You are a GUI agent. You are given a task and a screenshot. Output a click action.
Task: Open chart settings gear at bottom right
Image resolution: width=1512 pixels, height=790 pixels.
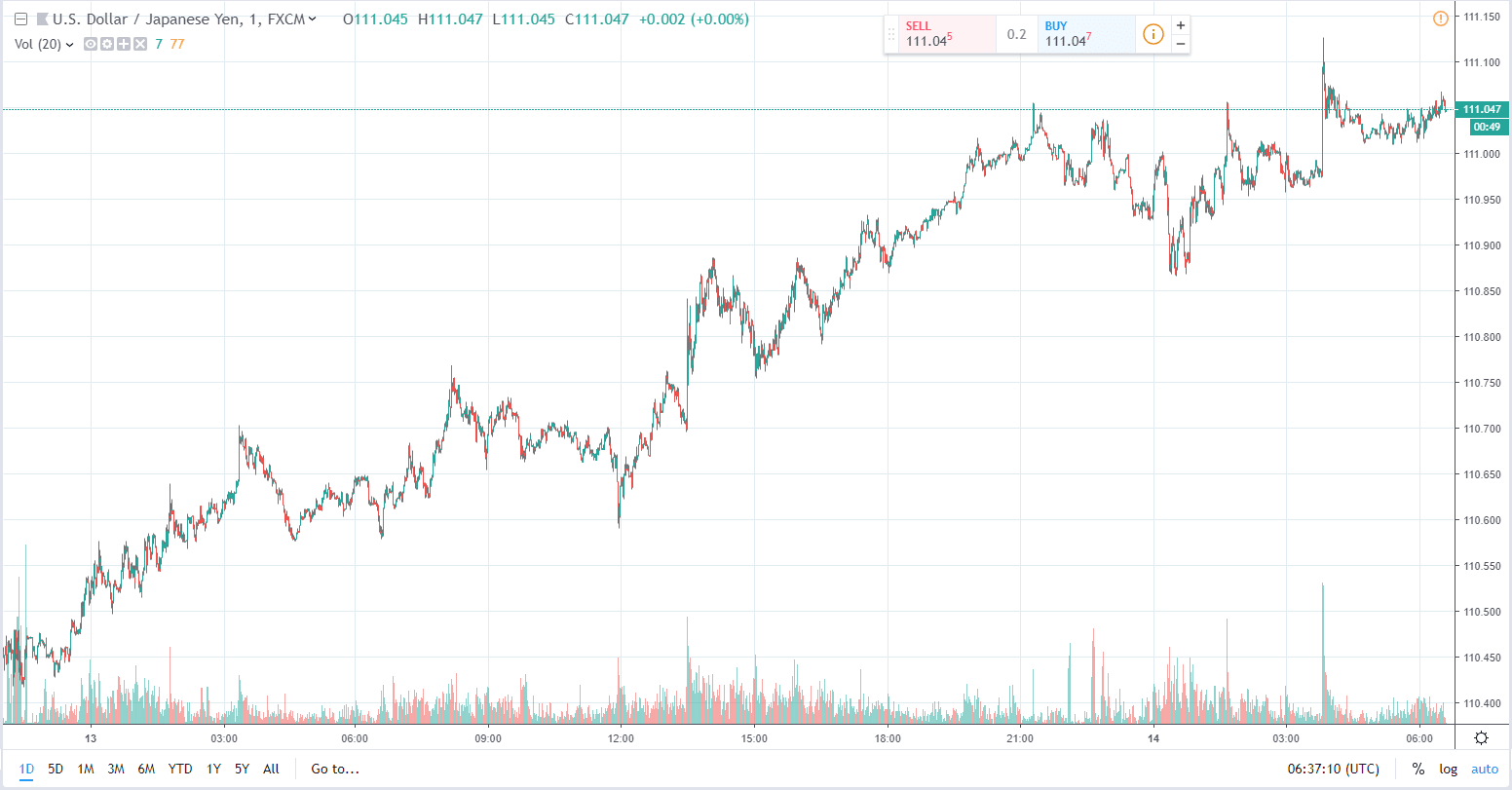coord(1481,737)
